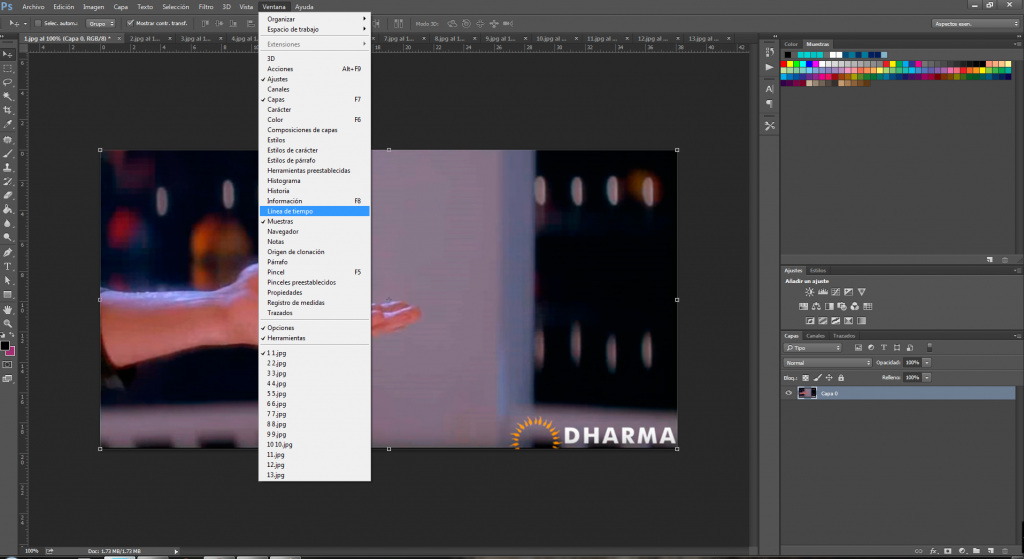
Task: Add a Levels adjustment
Action: coord(823,292)
